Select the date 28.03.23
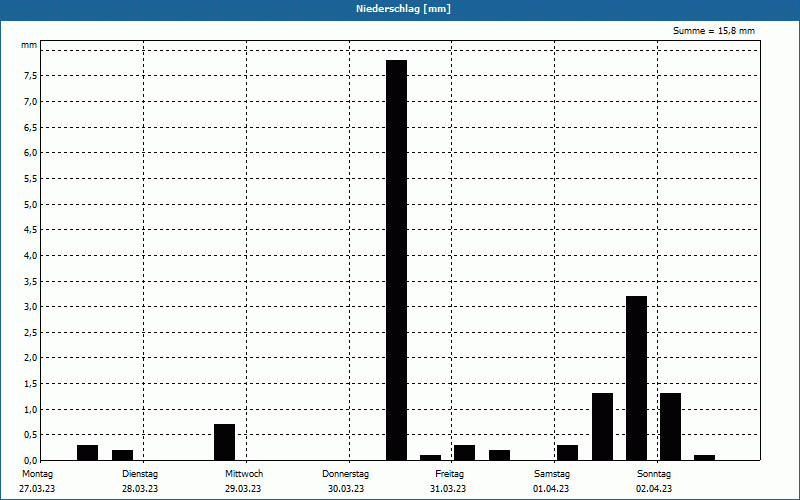Image resolution: width=800 pixels, height=500 pixels. coord(140,489)
